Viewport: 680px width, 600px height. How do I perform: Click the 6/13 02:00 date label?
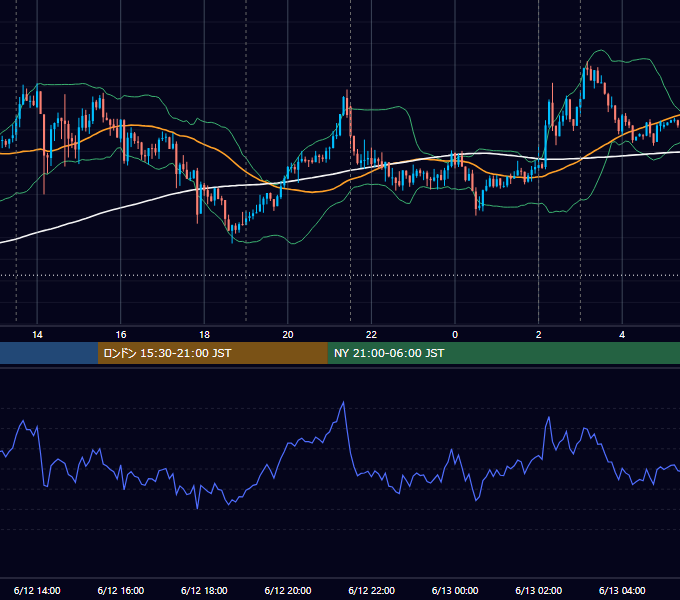coord(539,590)
